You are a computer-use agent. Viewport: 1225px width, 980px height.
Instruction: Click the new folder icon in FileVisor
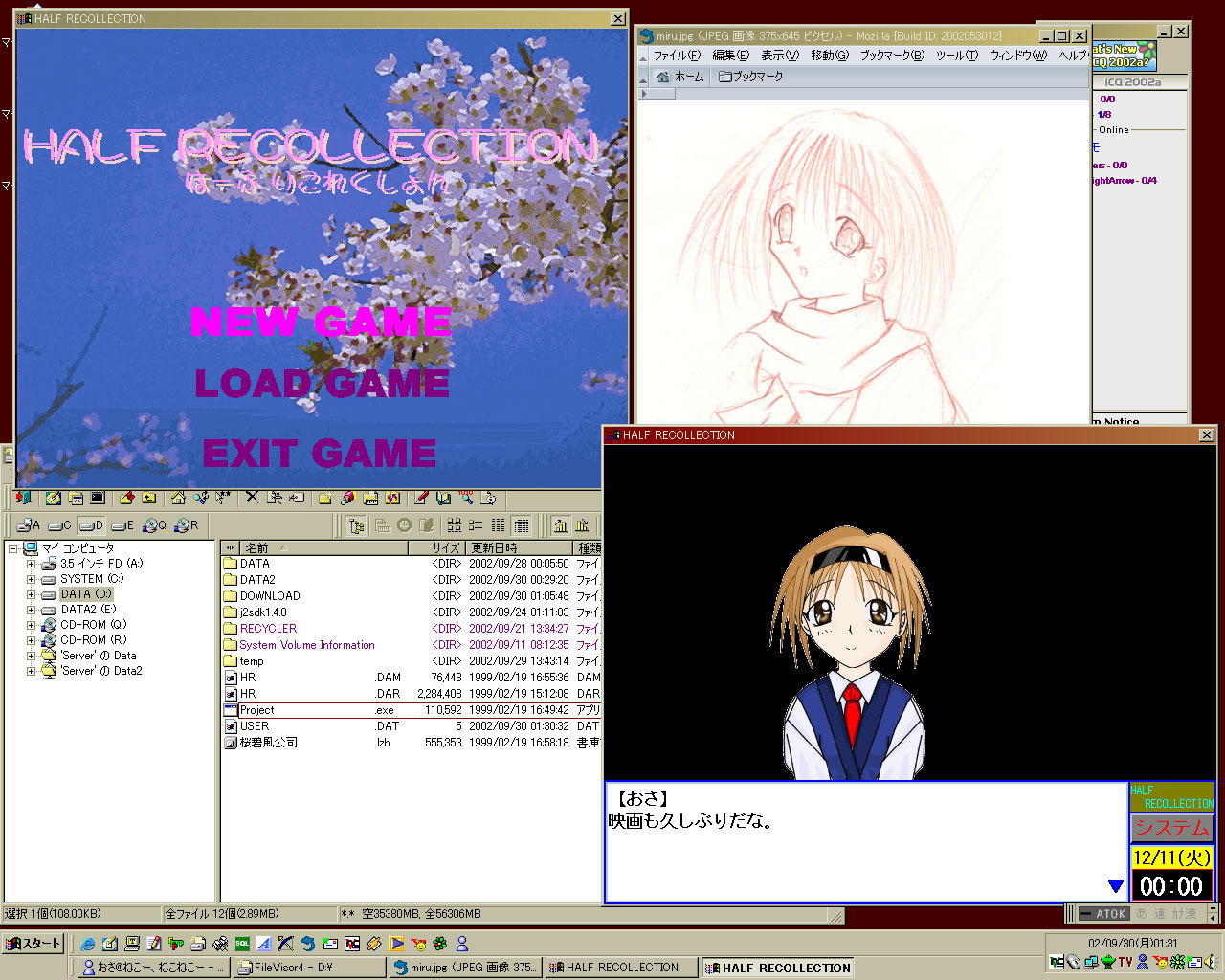tap(325, 498)
